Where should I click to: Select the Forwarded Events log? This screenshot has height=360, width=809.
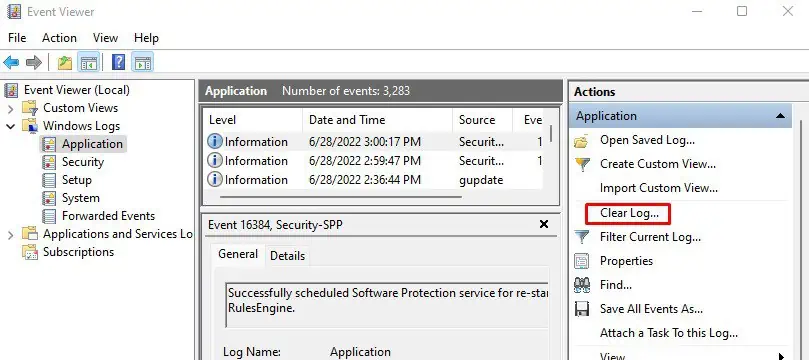click(108, 216)
